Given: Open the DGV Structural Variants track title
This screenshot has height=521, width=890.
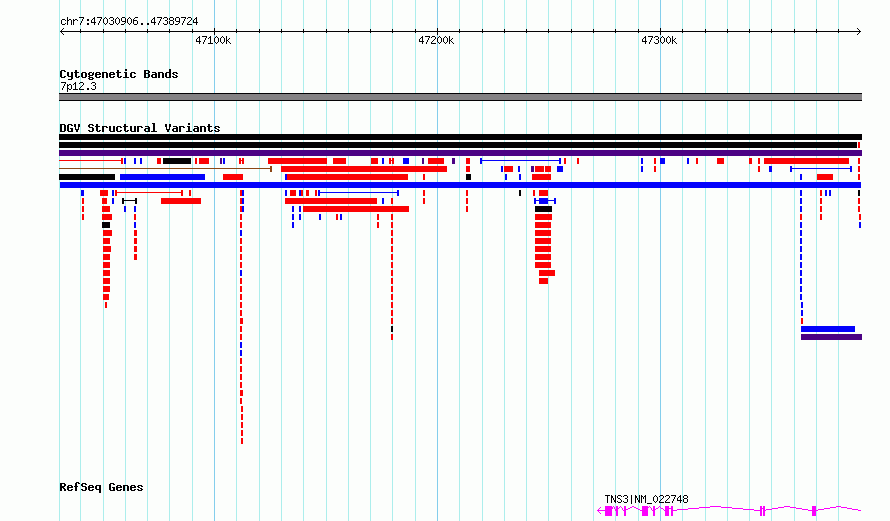Looking at the screenshot, I should pos(140,128).
